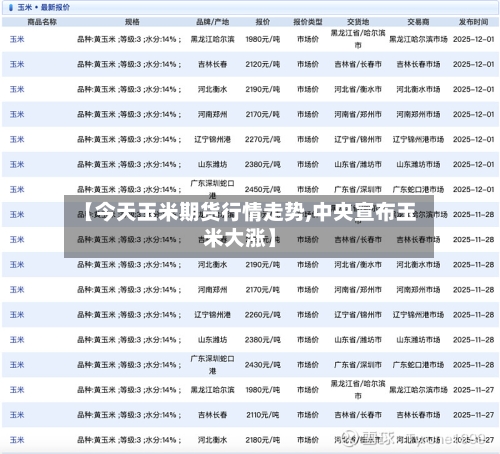This screenshot has height=454, width=500.
Task: Open 玉米 link in 山东潍坊 2025-12-01 row
Action: point(17,164)
